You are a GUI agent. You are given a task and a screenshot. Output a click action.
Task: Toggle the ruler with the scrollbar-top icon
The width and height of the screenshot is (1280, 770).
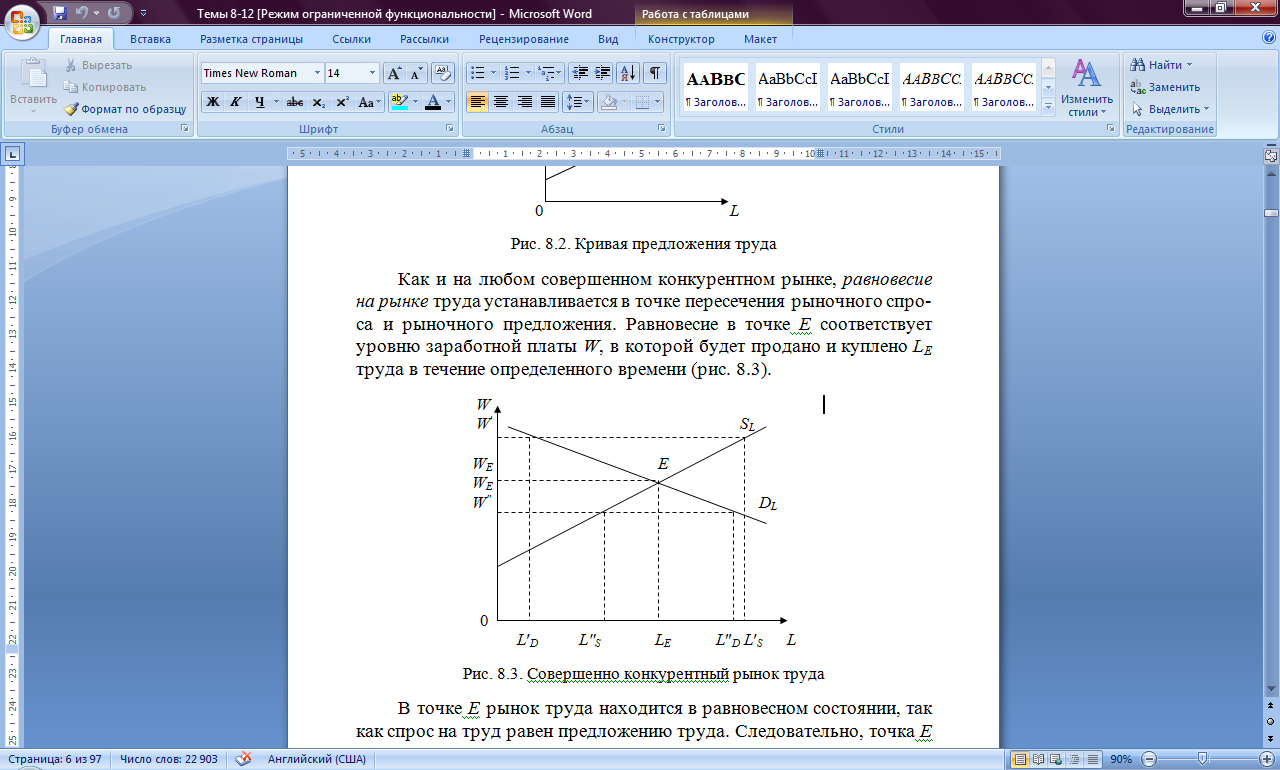(x=1271, y=157)
